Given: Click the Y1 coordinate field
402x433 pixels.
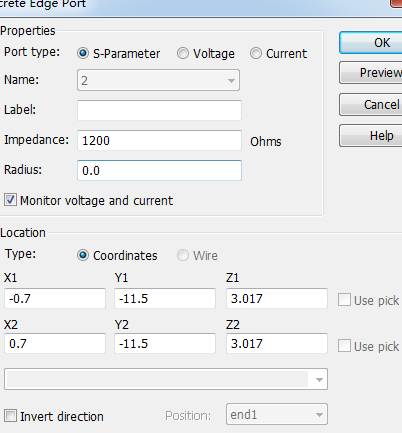Looking at the screenshot, I should (165, 298).
